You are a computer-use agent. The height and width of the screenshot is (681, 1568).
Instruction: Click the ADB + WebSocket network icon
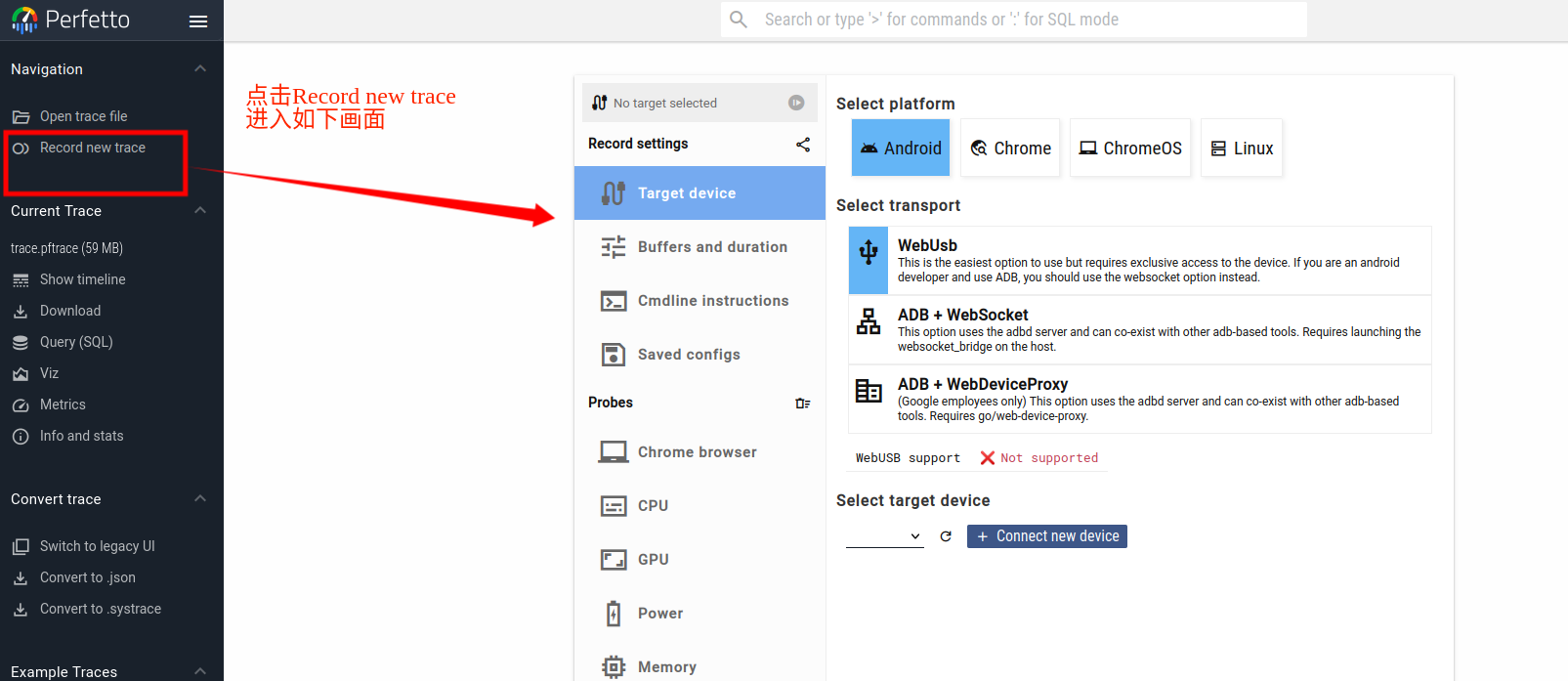(x=869, y=321)
